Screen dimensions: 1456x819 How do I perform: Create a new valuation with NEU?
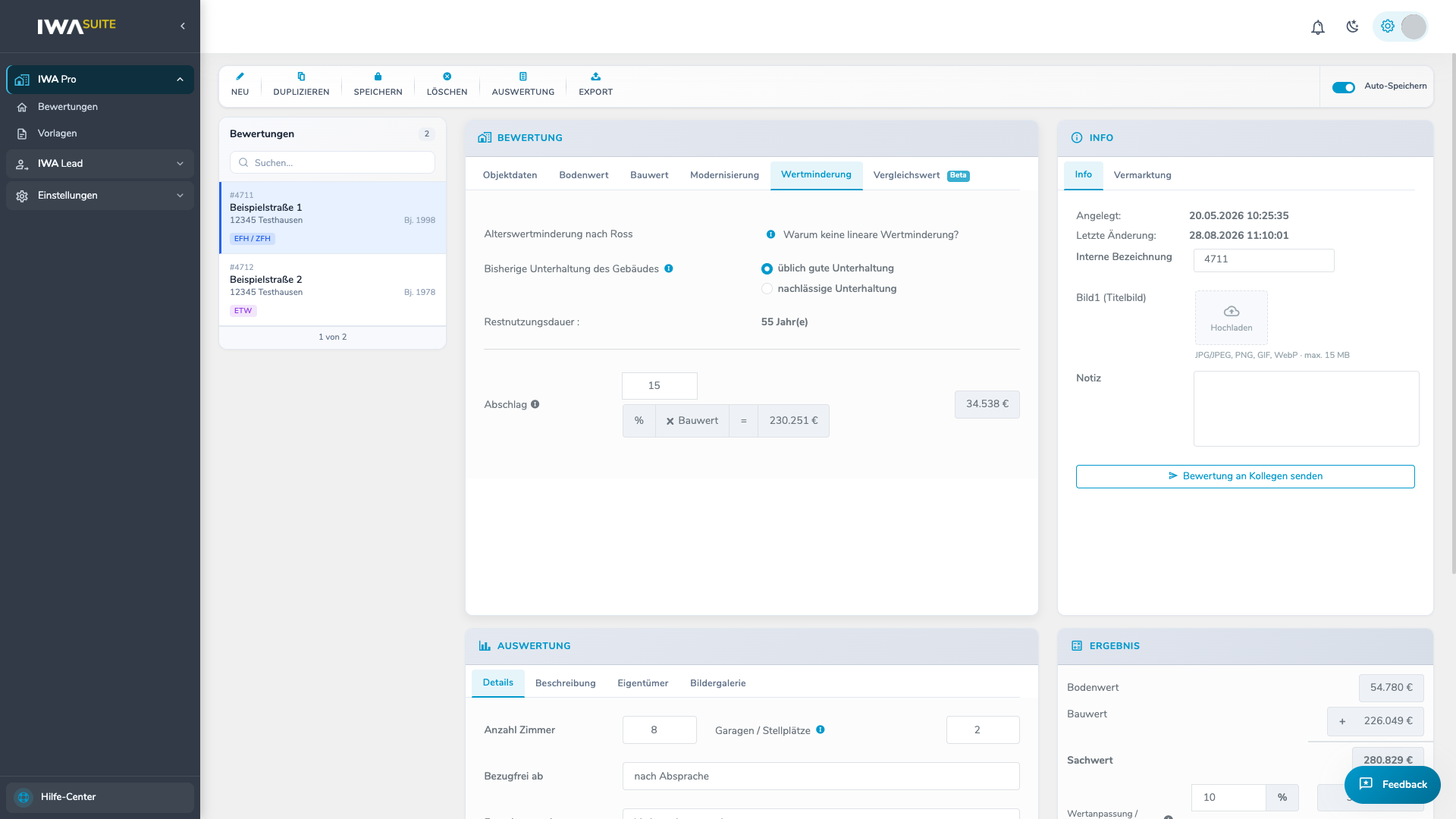pos(240,85)
